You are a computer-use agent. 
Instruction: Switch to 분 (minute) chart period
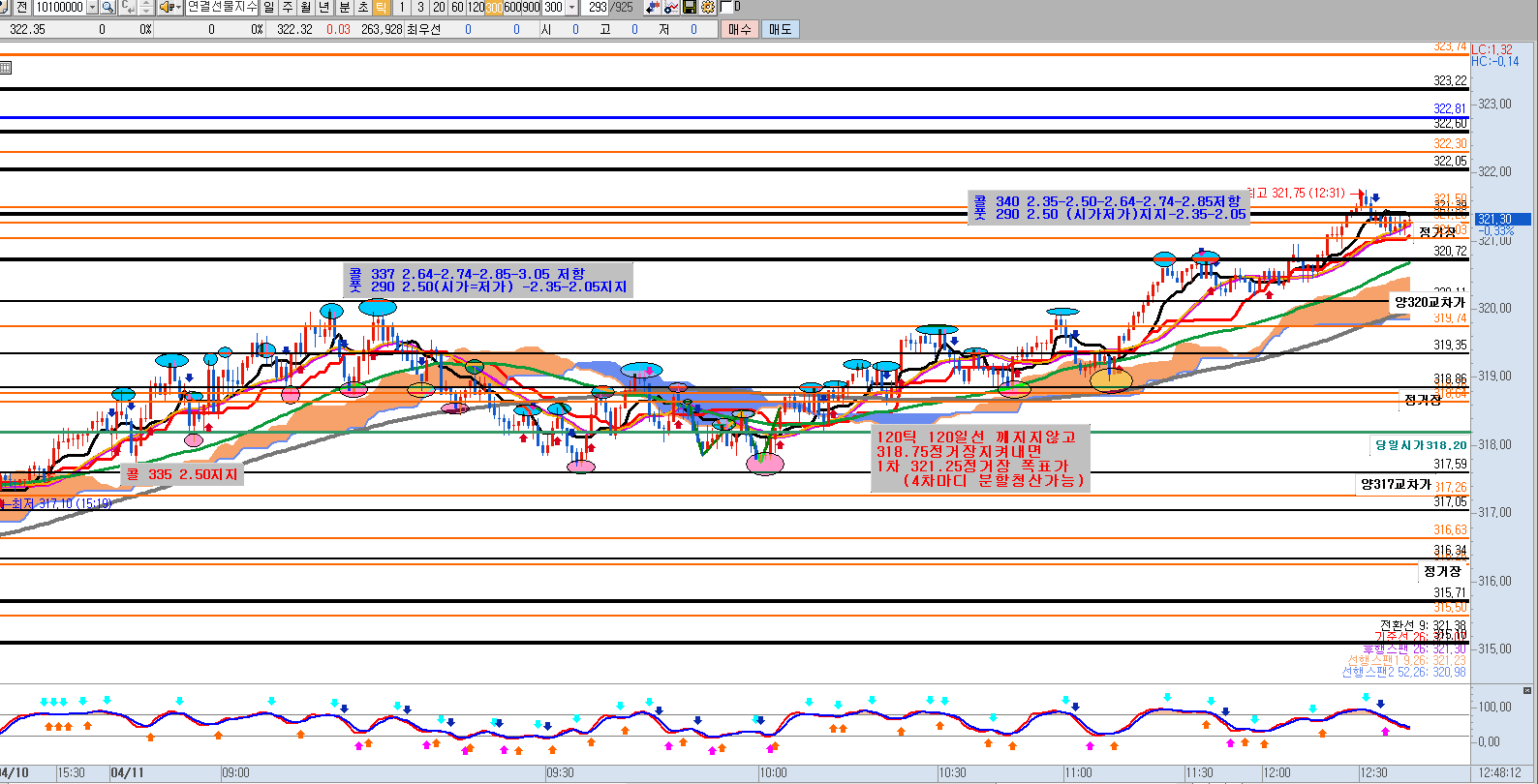[344, 7]
